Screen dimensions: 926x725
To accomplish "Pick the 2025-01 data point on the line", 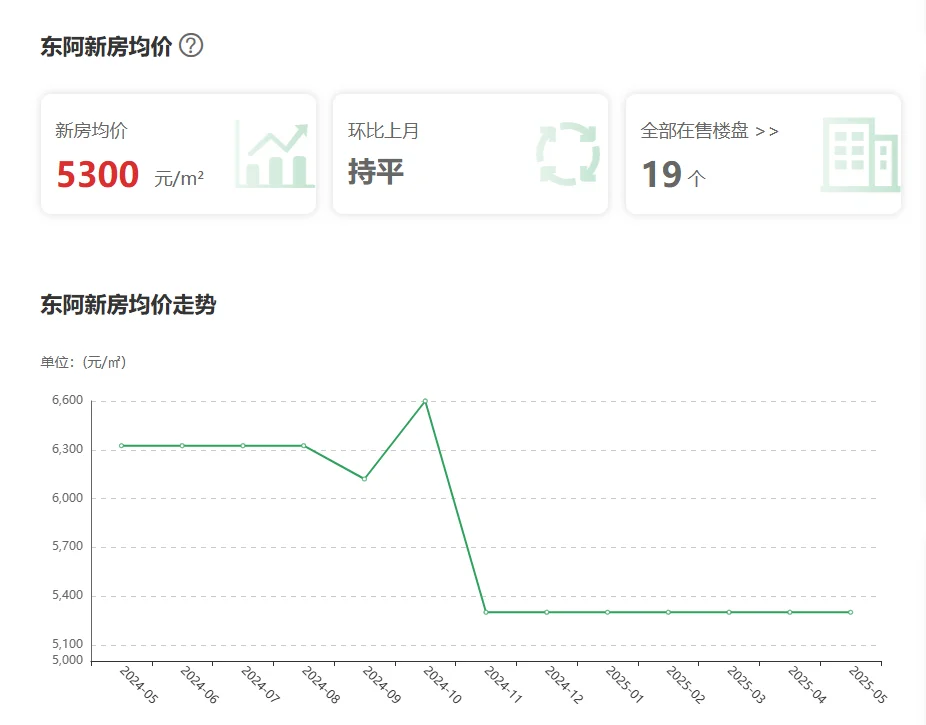I will (607, 612).
